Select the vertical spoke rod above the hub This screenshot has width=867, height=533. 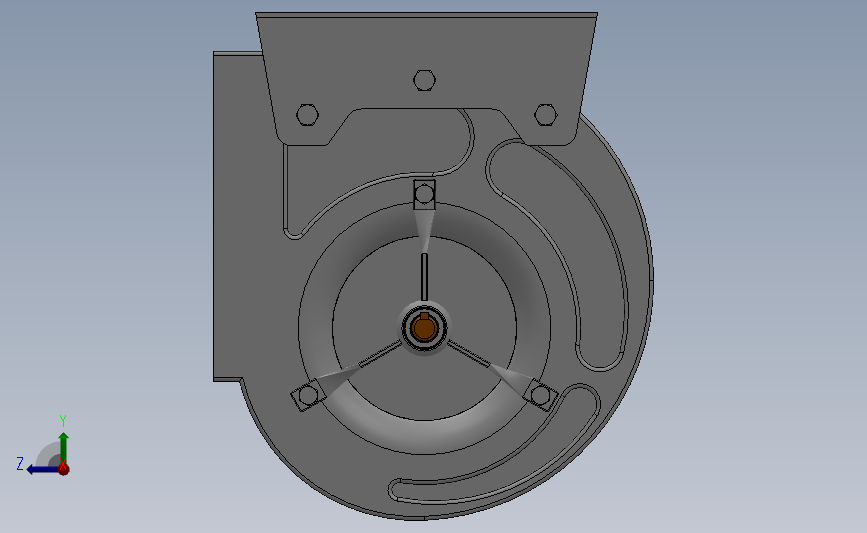coord(424,277)
